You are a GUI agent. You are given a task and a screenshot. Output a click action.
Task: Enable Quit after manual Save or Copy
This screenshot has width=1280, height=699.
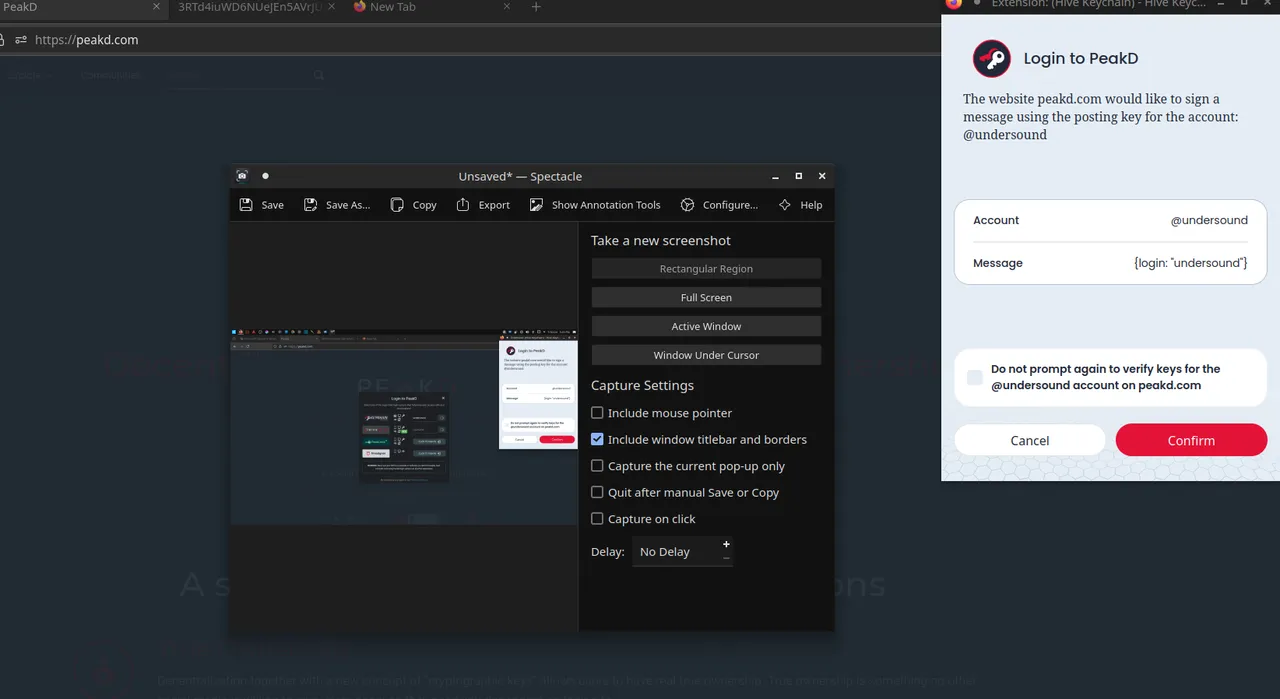597,492
